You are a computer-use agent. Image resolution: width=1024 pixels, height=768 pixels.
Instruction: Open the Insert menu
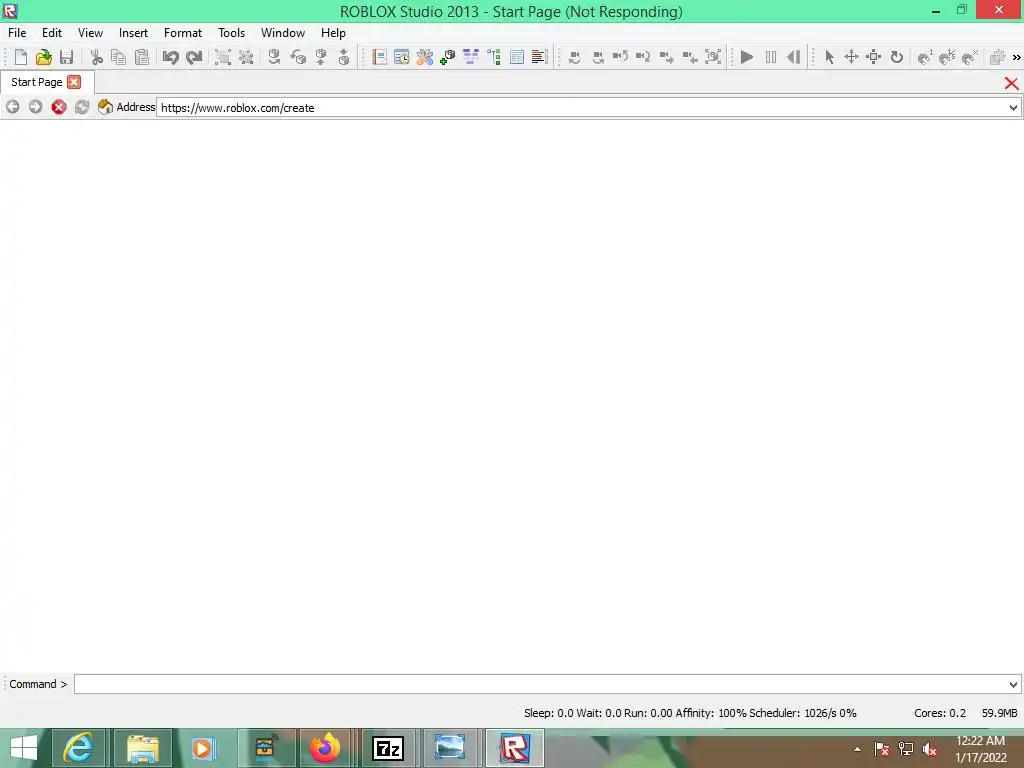coord(133,33)
